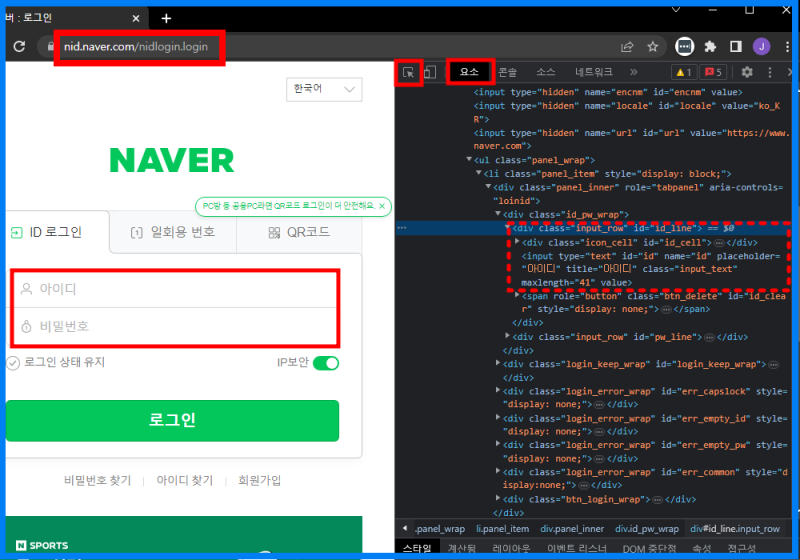Viewport: 800px width, 560px height.
Task: Close the QR code tooltip
Action: tap(382, 206)
